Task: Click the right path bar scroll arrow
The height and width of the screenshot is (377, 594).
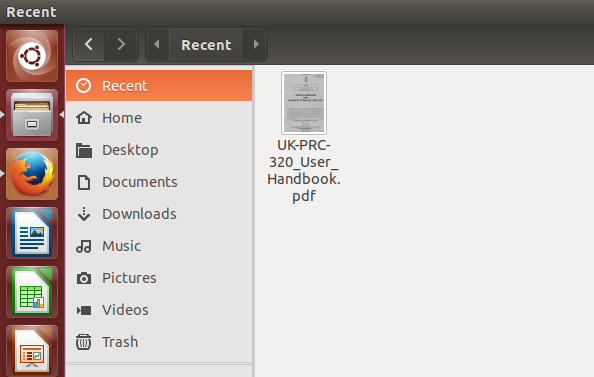Action: tap(255, 45)
